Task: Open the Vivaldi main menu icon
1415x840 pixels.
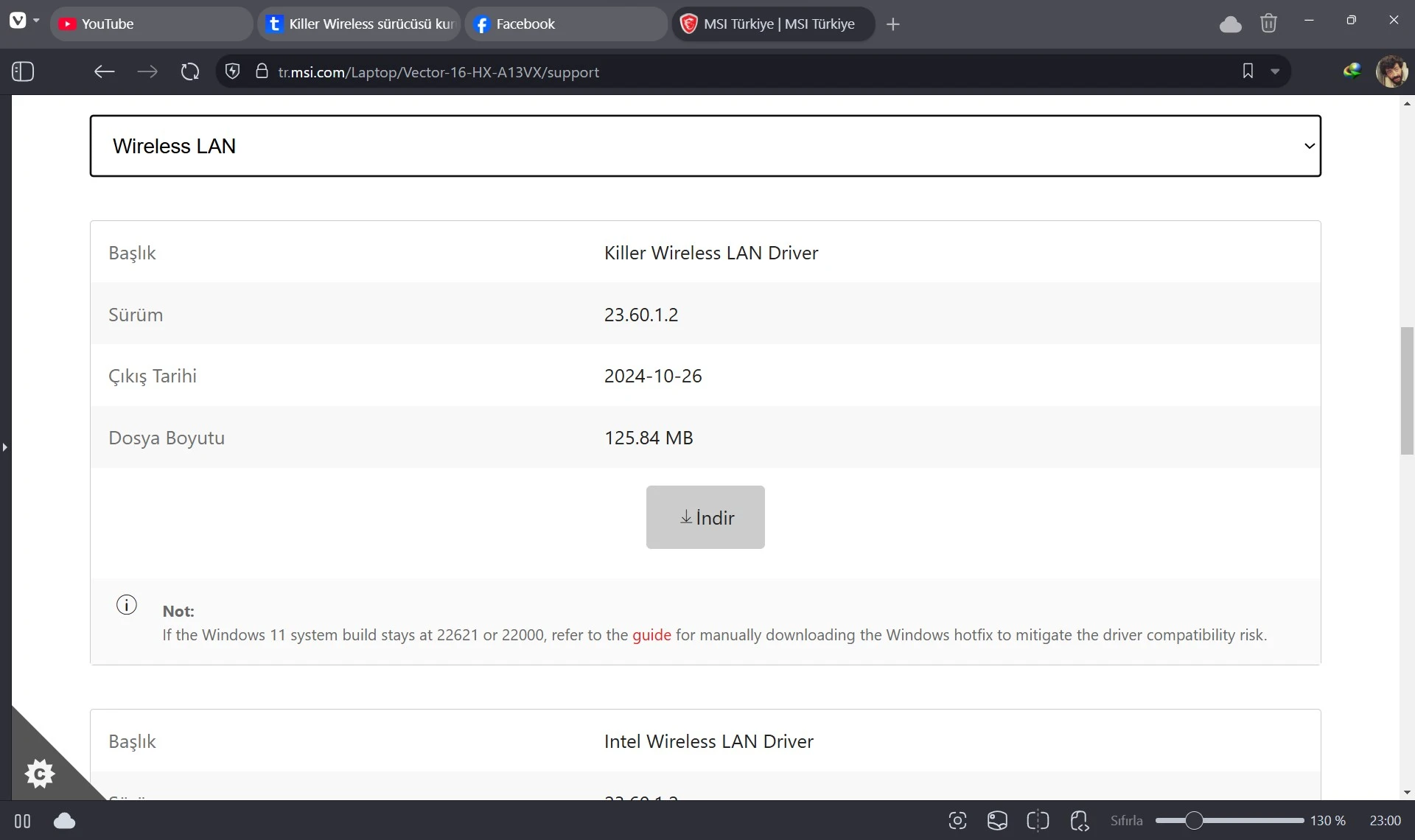Action: click(18, 21)
